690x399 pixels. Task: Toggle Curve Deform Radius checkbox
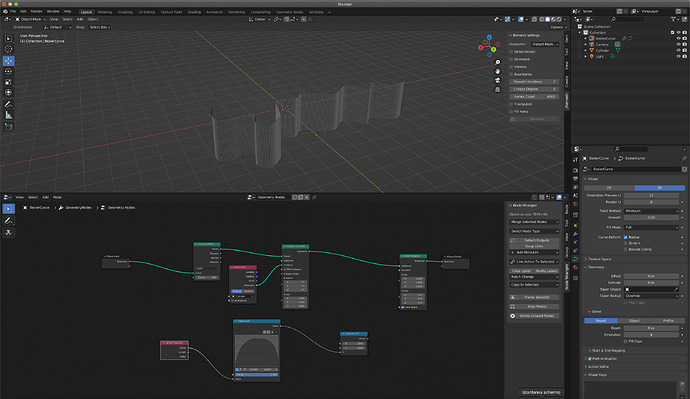(626, 237)
